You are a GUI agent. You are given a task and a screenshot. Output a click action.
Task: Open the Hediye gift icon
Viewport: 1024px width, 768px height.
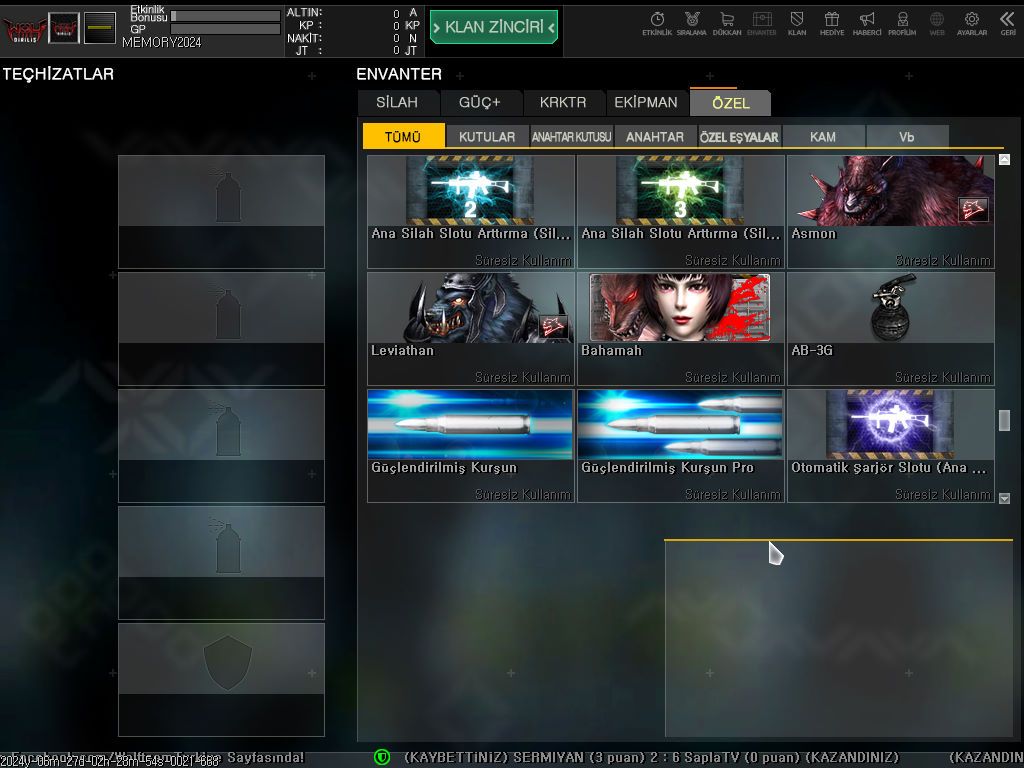831,24
